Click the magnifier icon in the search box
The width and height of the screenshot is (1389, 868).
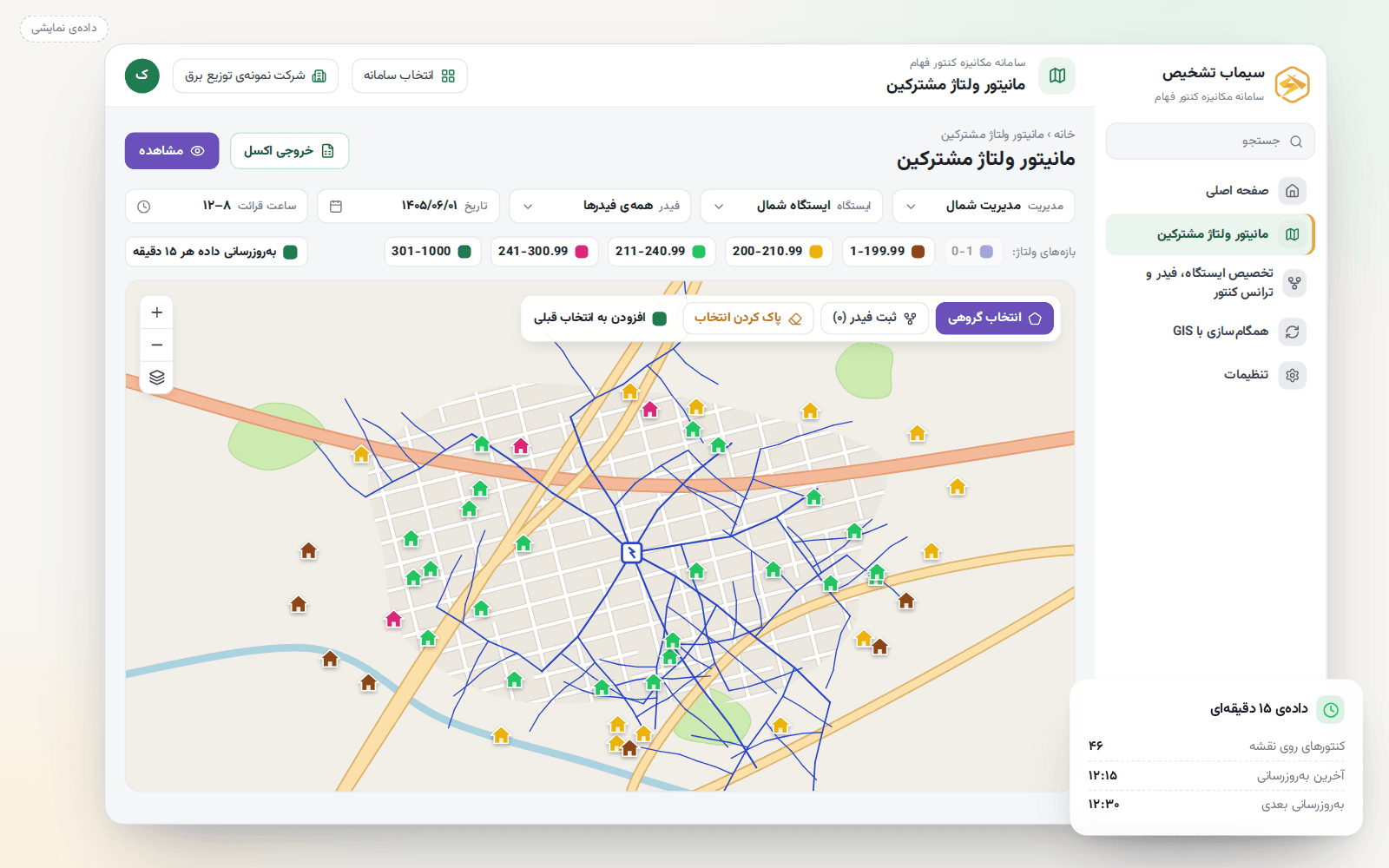1296,141
